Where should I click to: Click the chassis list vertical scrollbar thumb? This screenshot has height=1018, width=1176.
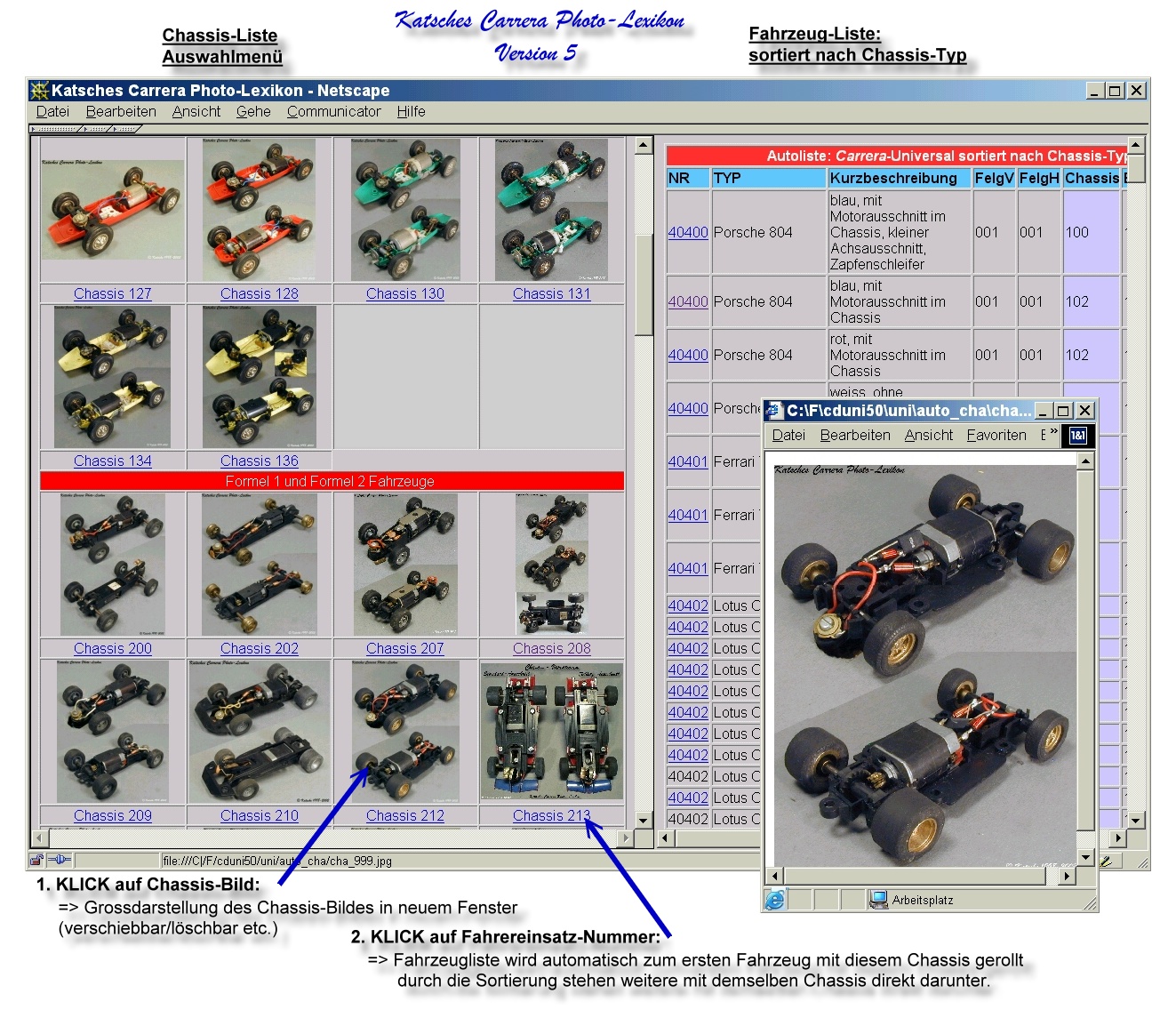coord(644,285)
